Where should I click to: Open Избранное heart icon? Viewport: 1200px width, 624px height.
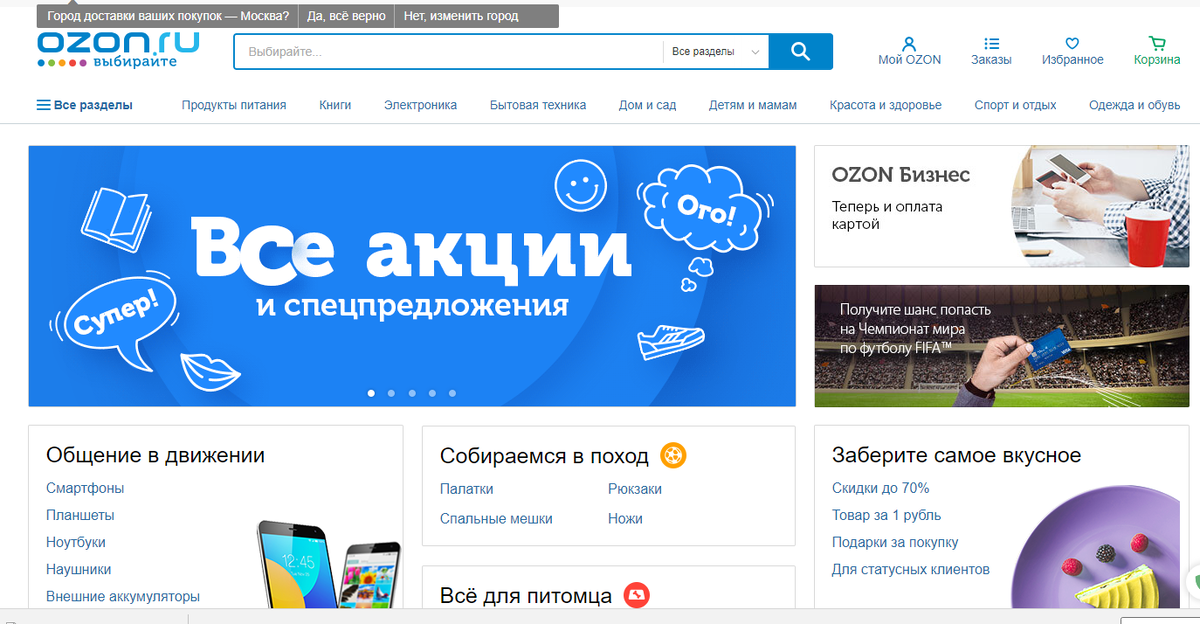click(x=1072, y=44)
